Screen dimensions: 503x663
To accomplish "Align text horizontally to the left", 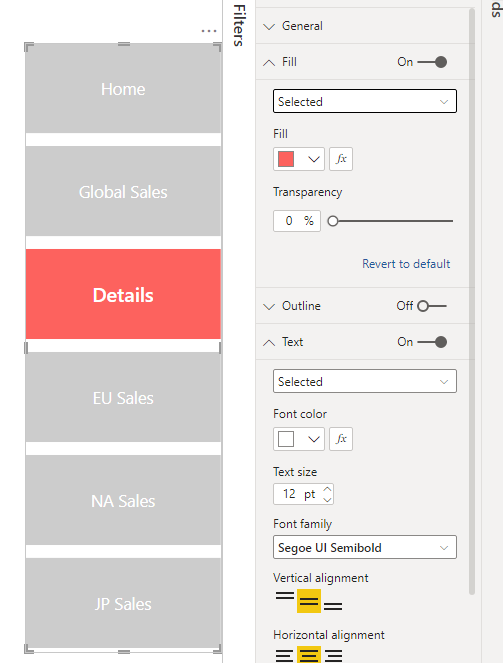I will [x=284, y=655].
